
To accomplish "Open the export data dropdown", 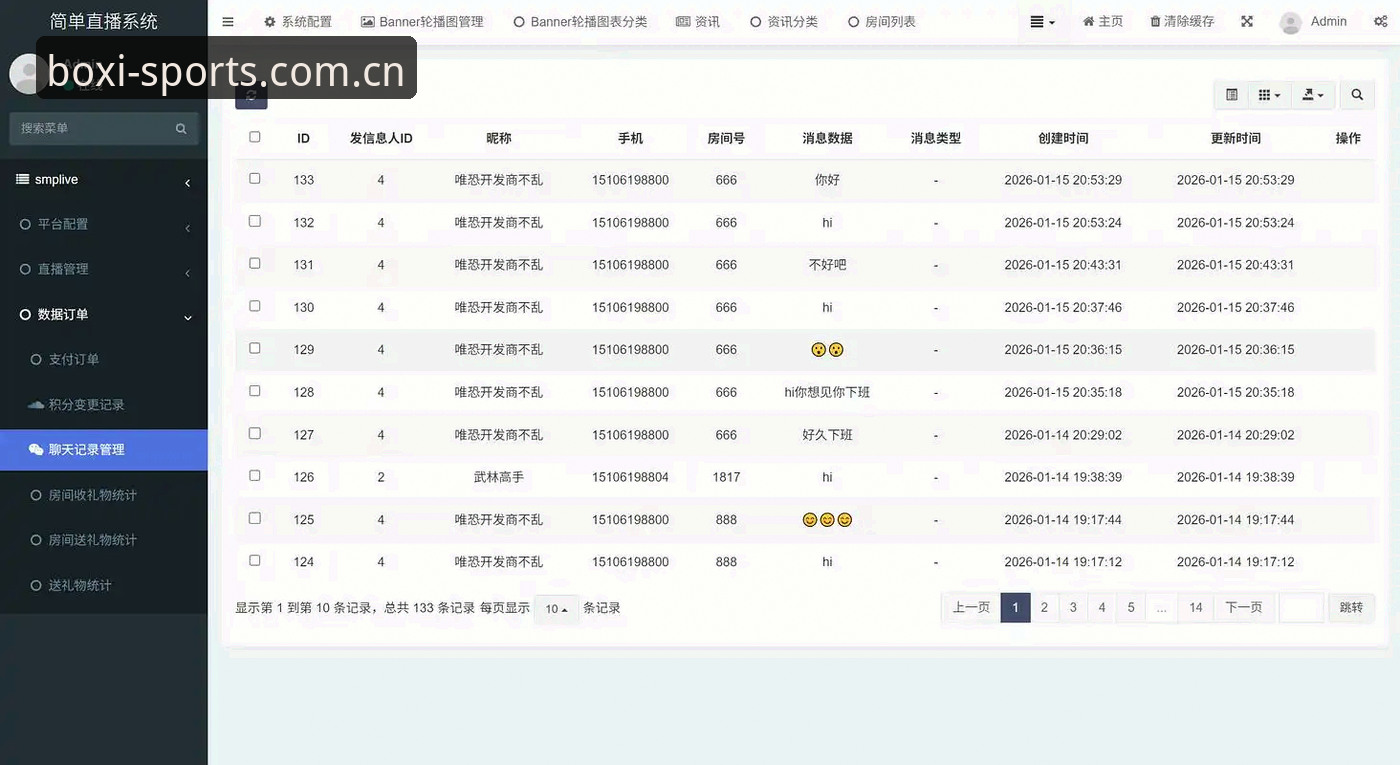I will coord(1312,95).
